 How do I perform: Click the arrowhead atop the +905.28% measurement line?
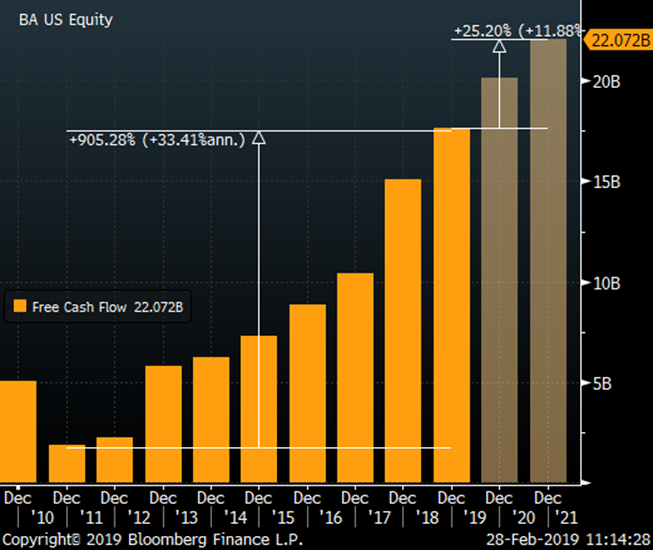point(259,139)
